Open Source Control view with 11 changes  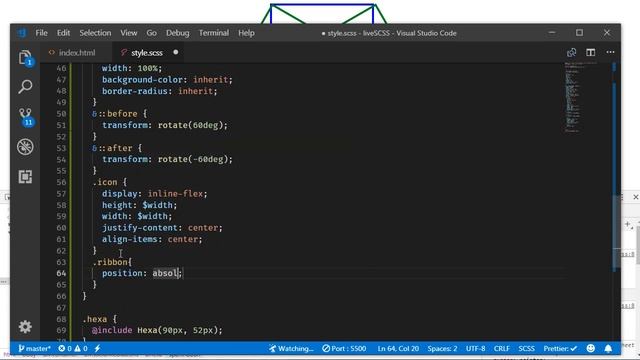(26, 117)
